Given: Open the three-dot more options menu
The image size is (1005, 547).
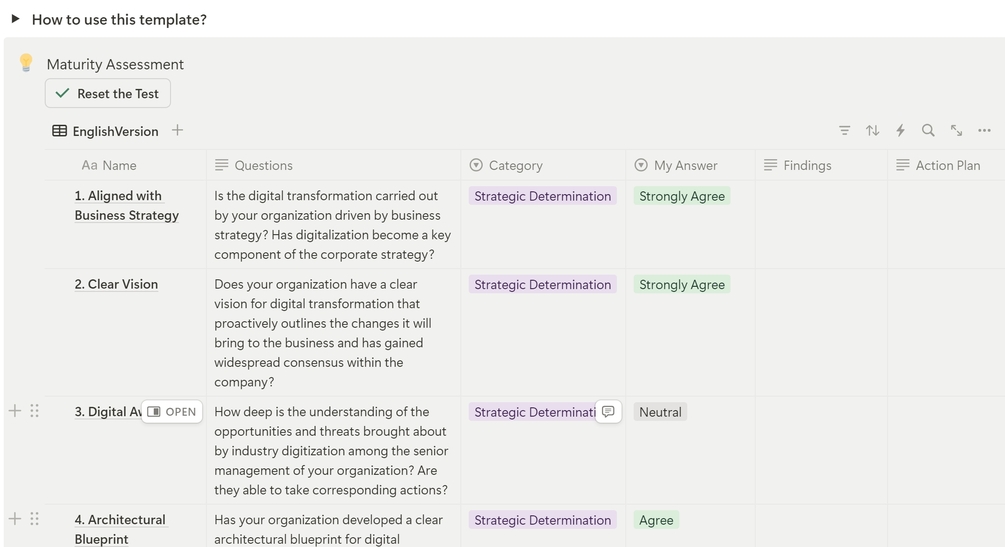Looking at the screenshot, I should (984, 131).
